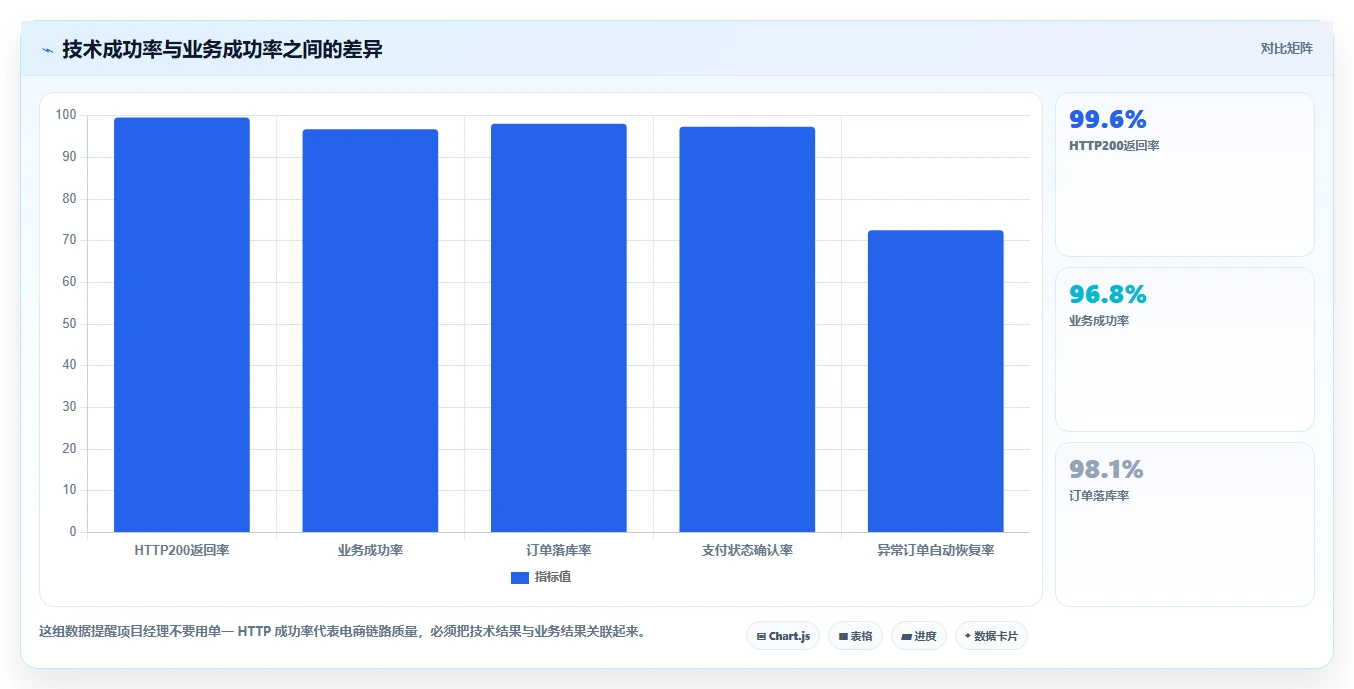Click the lightning icon beside the title
1354x689 pixels.
47,50
